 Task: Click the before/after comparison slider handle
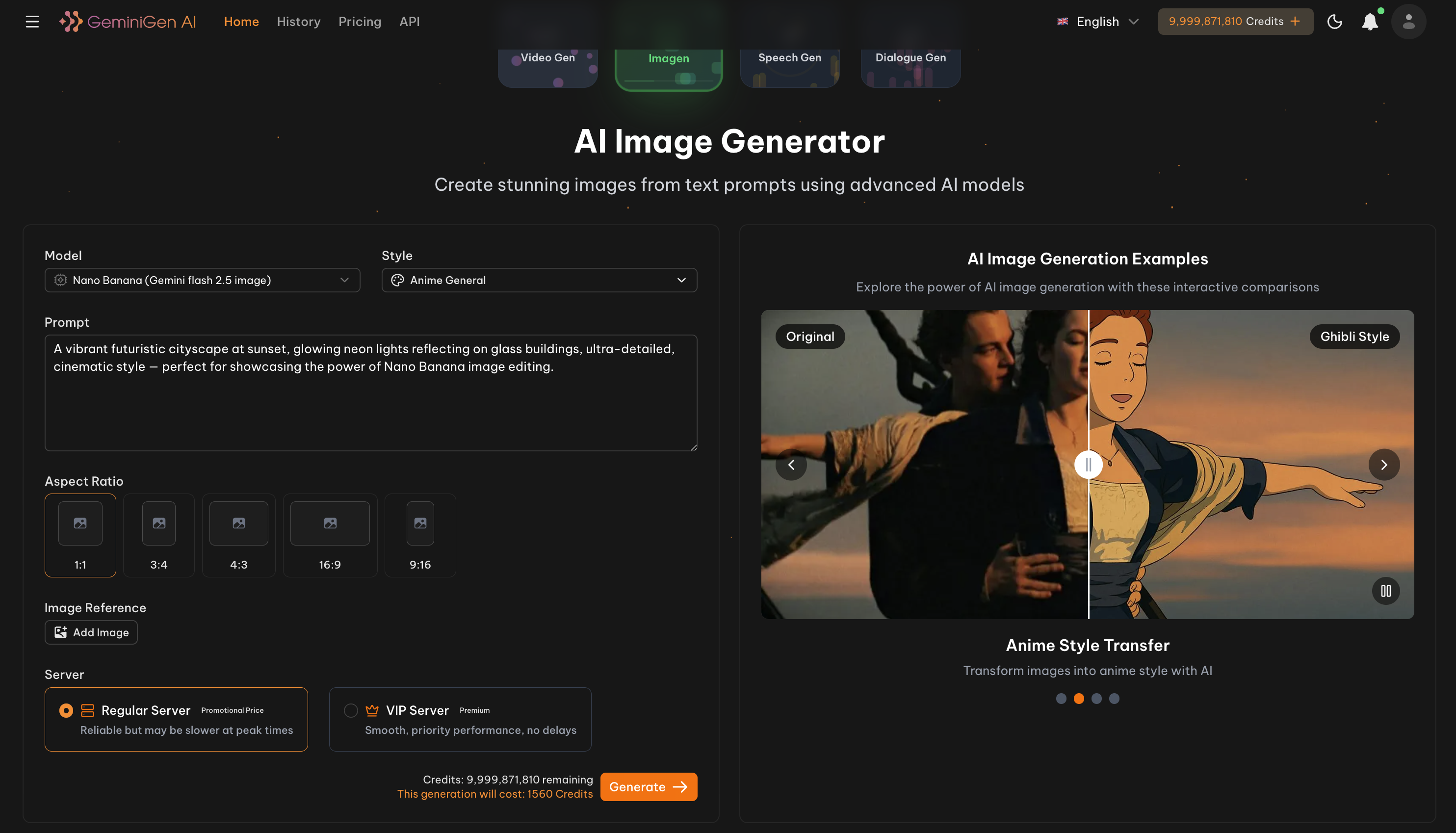[x=1088, y=465]
